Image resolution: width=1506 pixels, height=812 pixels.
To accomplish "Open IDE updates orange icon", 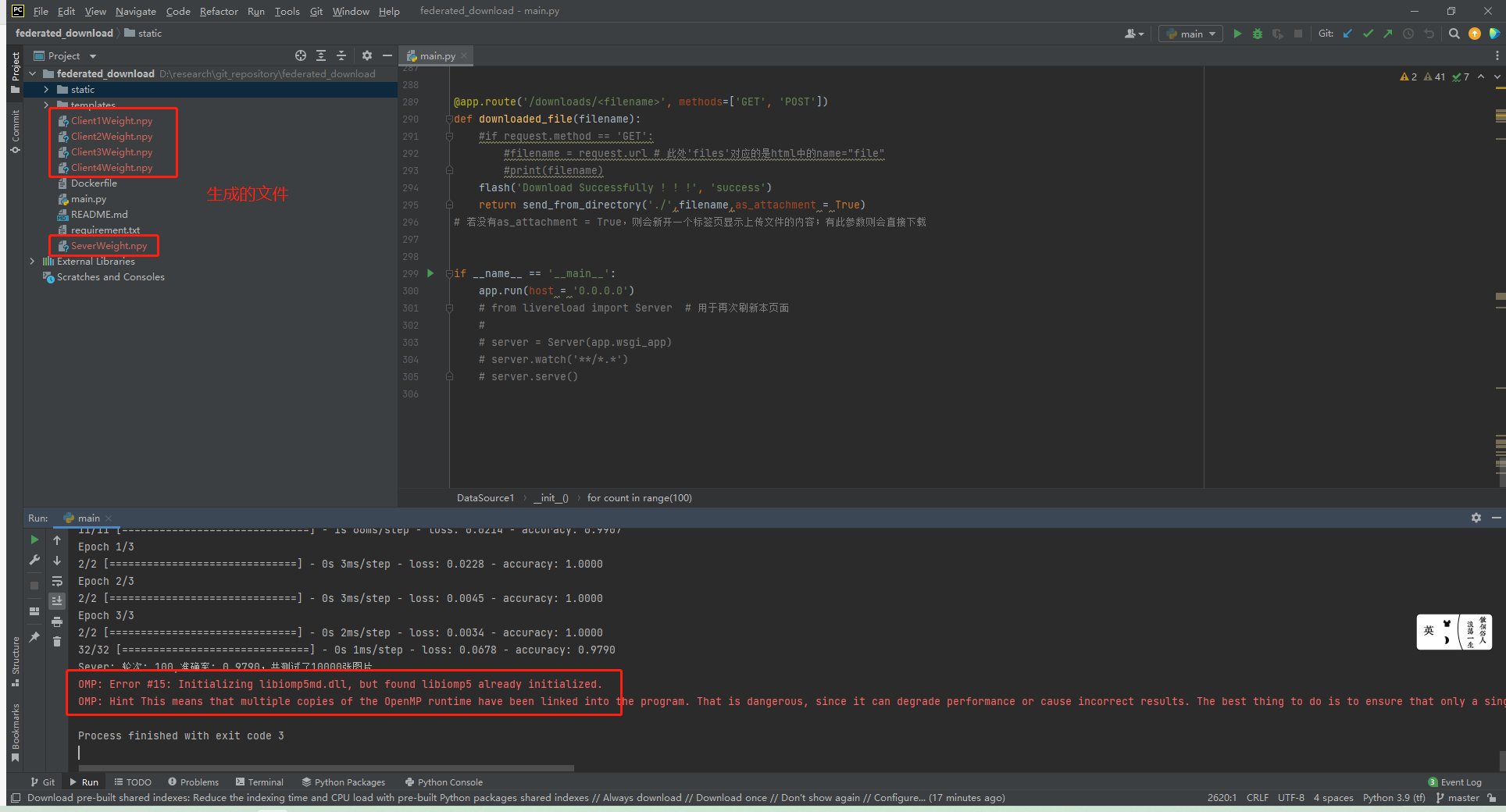I will [1475, 34].
